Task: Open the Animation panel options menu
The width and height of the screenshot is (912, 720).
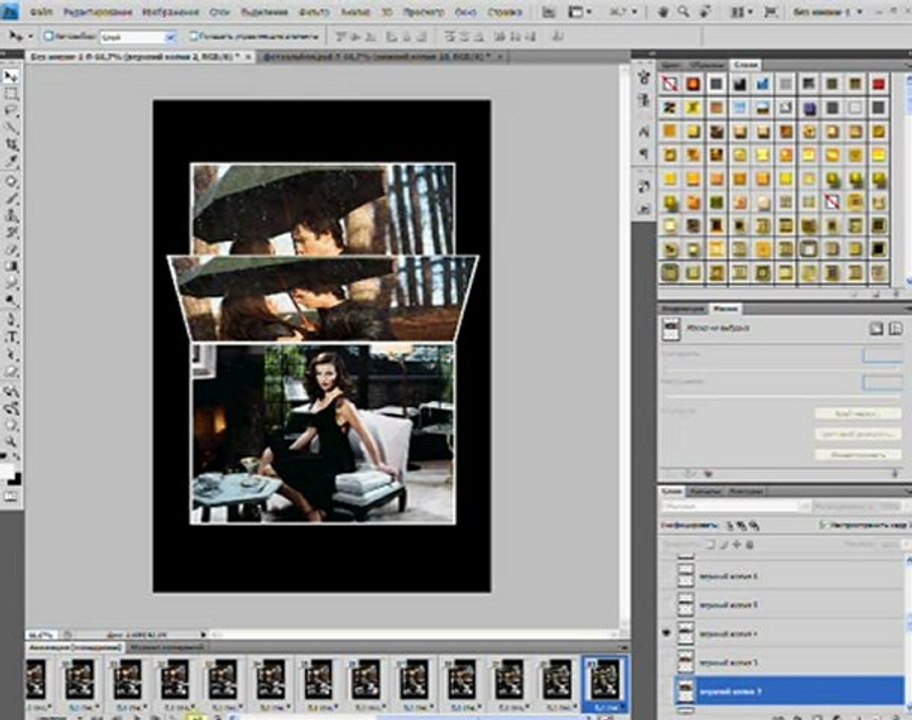Action: (x=624, y=647)
